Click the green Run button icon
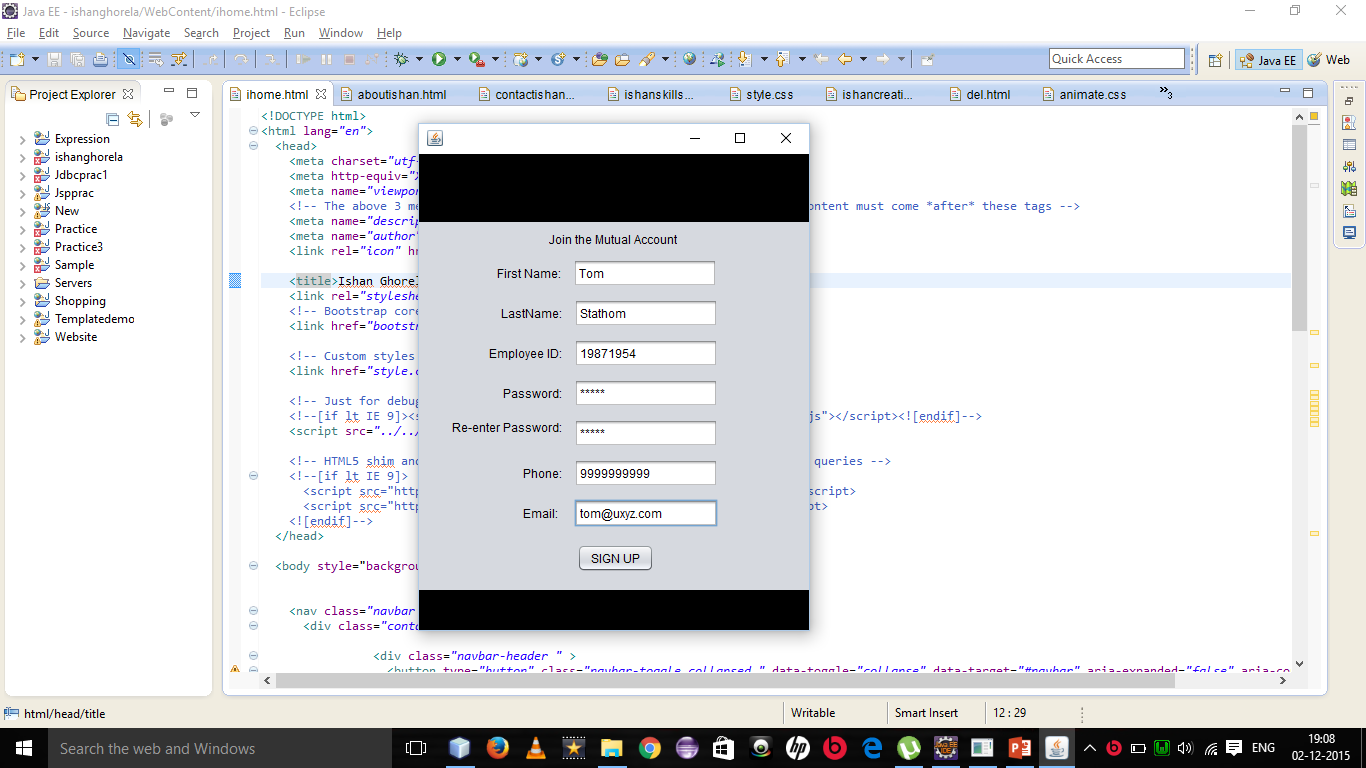 tap(439, 60)
